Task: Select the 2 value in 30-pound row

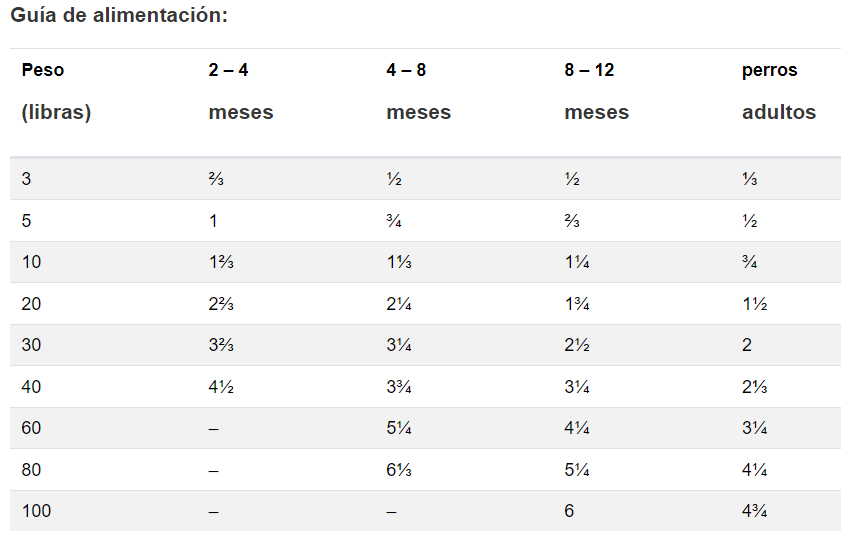Action: coord(747,345)
